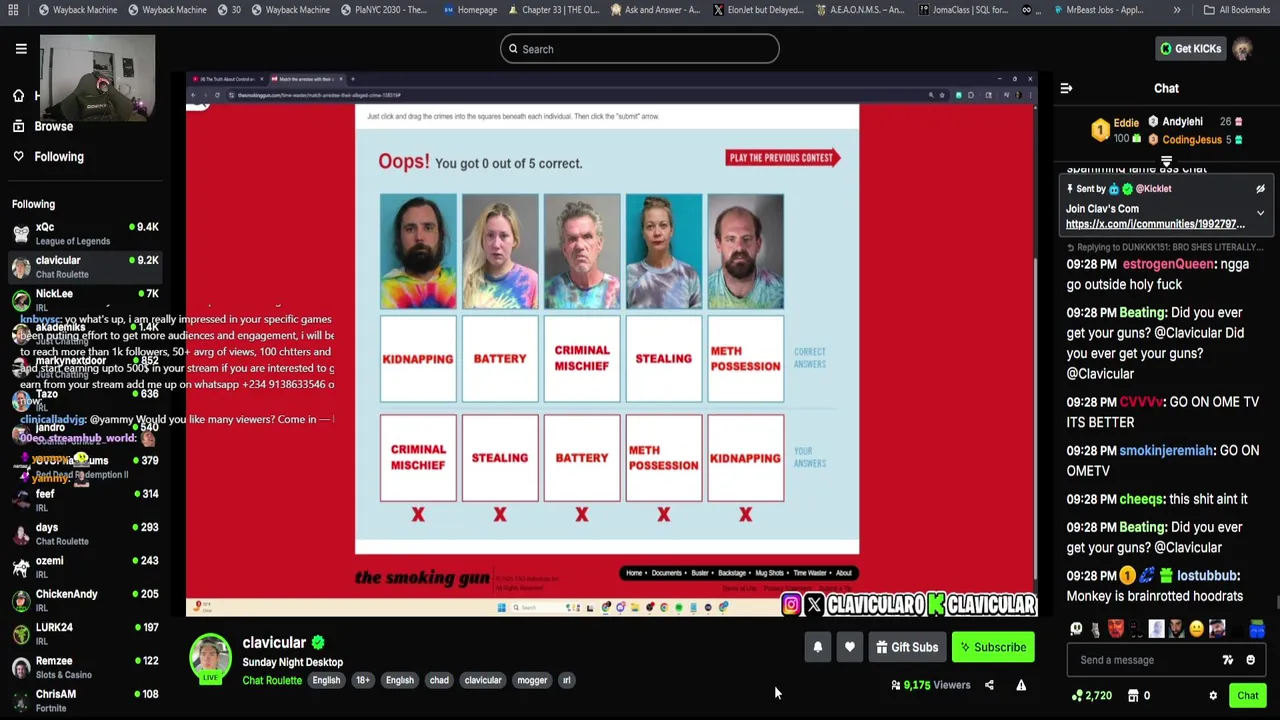The image size is (1280, 720).
Task: Open the emote picker smiley icon
Action: pos(1250,660)
